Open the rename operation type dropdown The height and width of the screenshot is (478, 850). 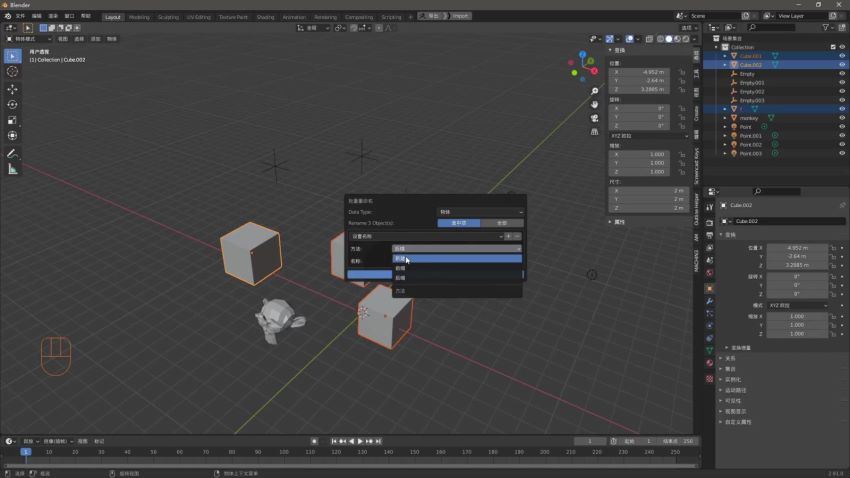(x=426, y=236)
